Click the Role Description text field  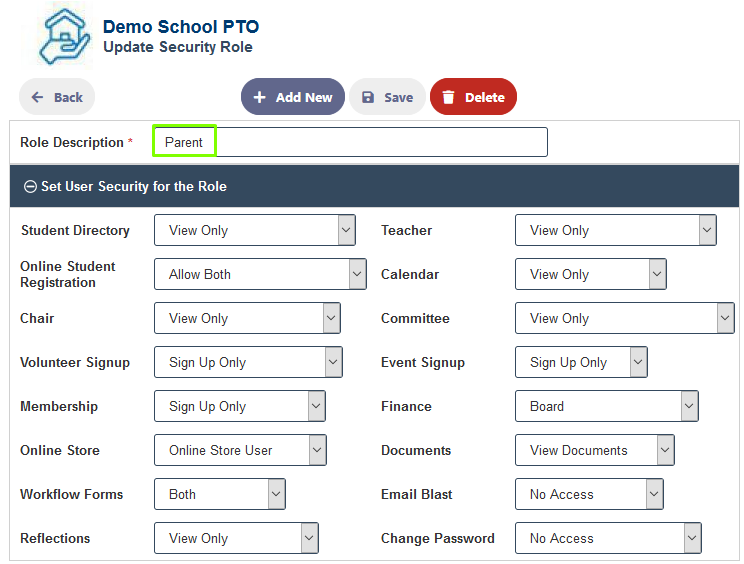pyautogui.click(x=350, y=142)
